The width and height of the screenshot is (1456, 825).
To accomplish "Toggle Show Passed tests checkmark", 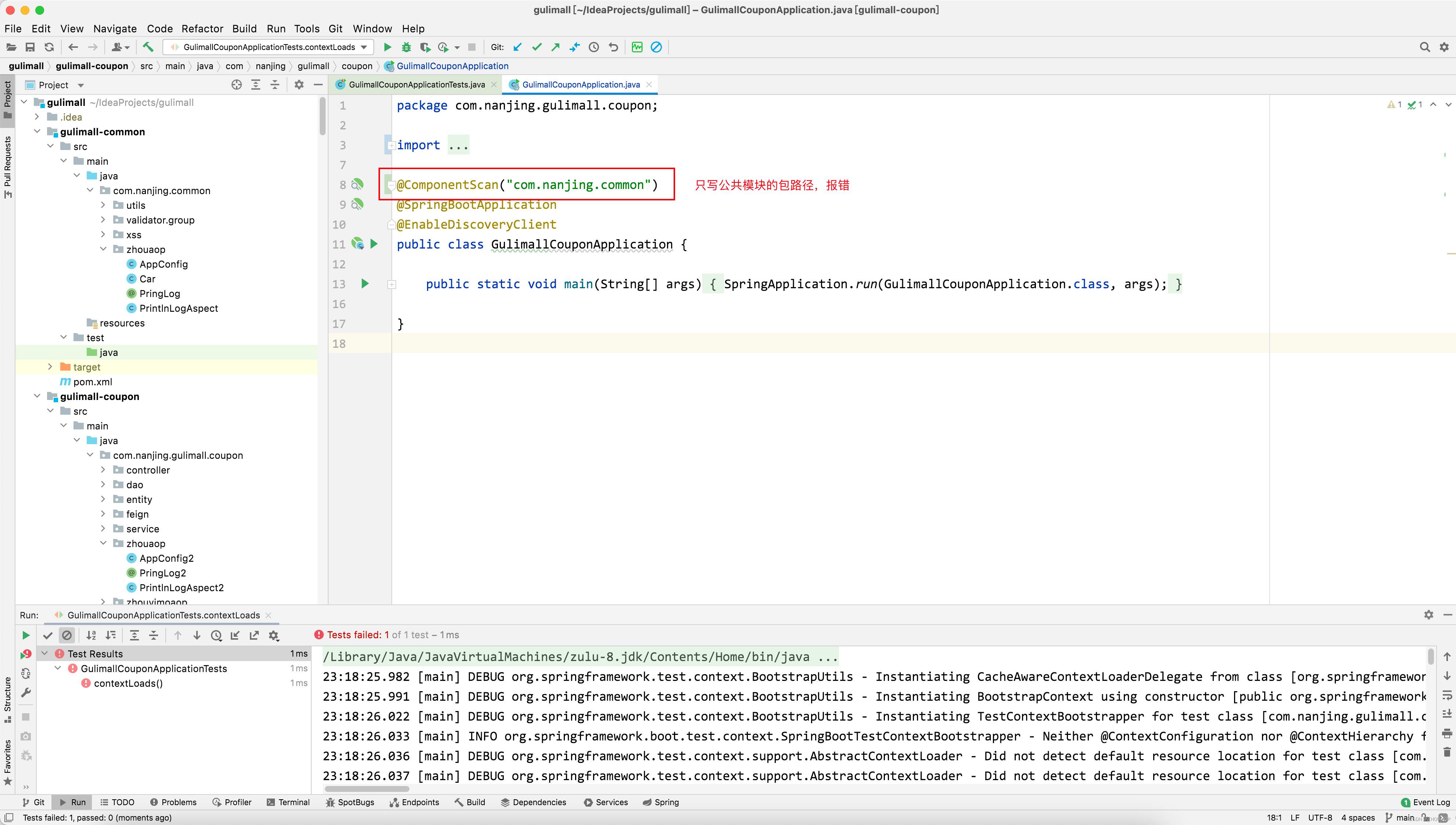I will click(47, 635).
